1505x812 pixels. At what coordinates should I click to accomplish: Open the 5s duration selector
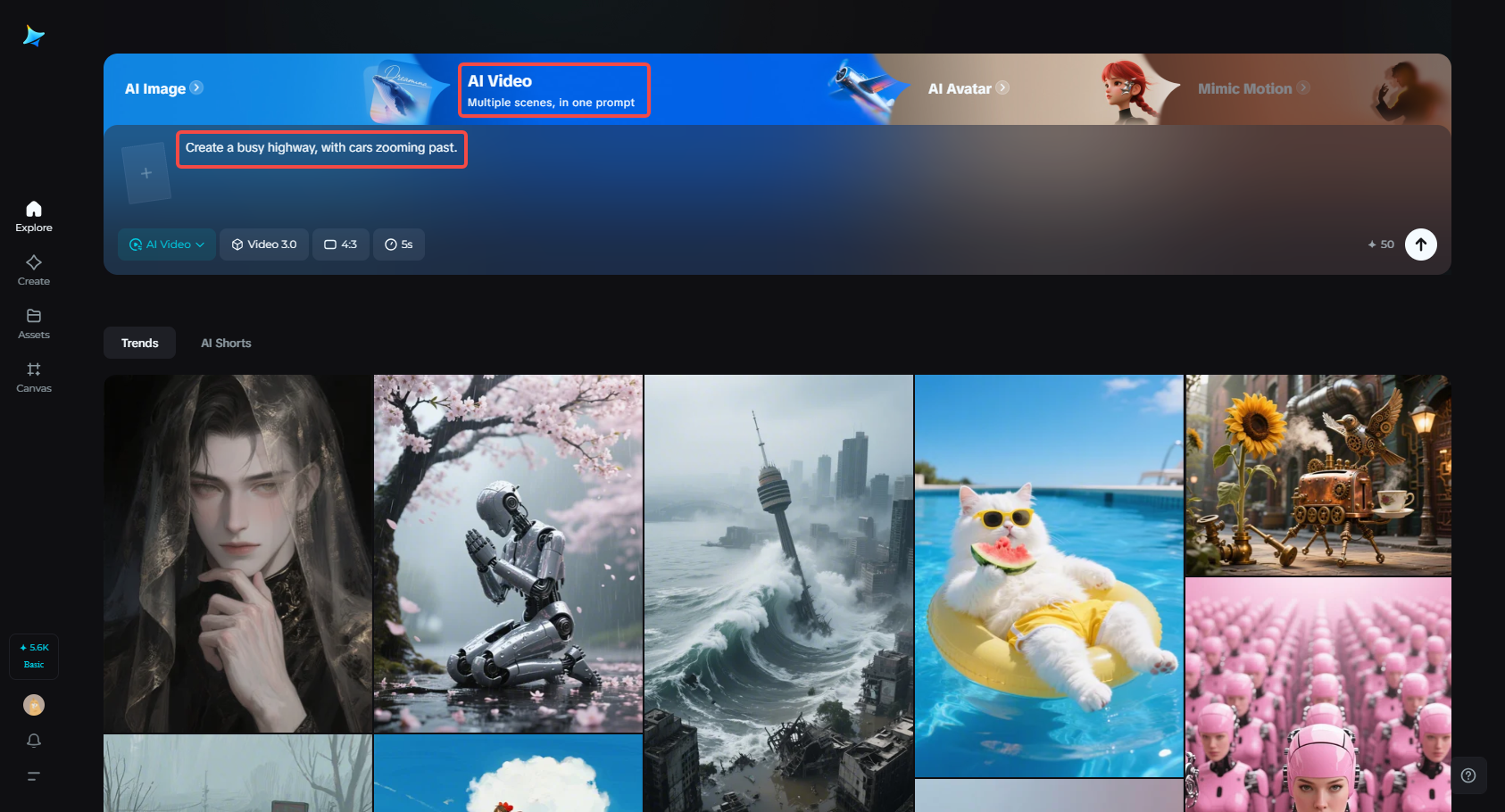[398, 244]
